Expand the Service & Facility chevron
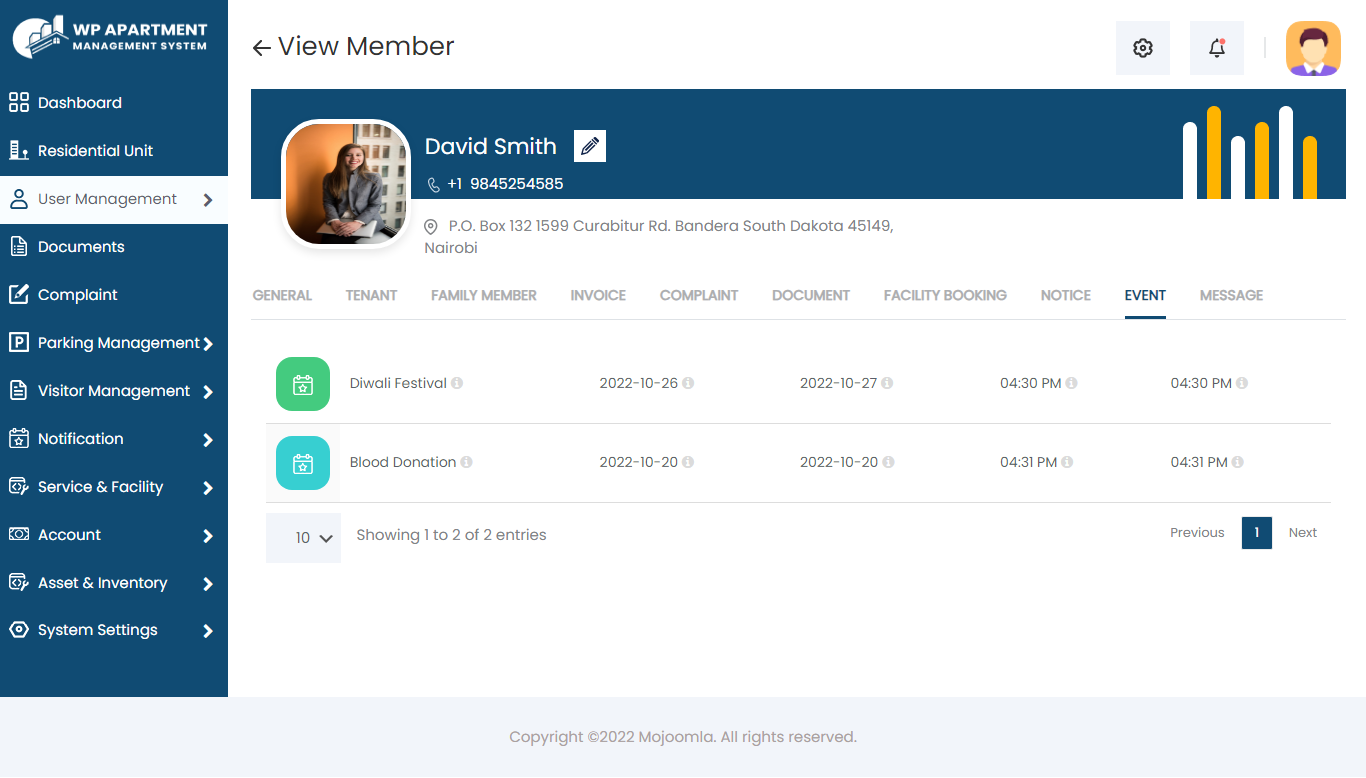 pyautogui.click(x=208, y=488)
